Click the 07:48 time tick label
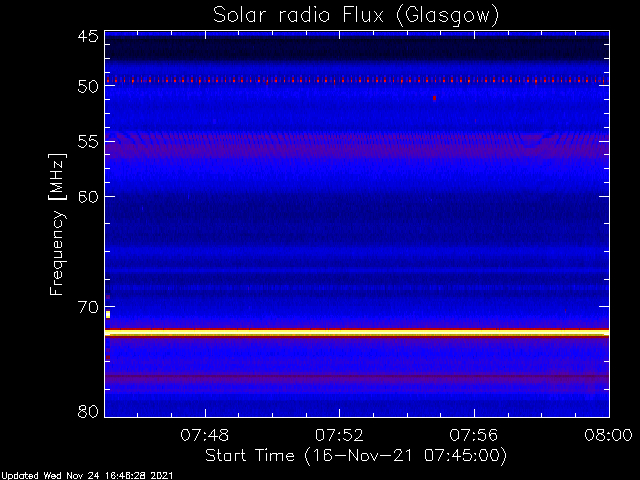This screenshot has height=480, width=640. tap(204, 435)
